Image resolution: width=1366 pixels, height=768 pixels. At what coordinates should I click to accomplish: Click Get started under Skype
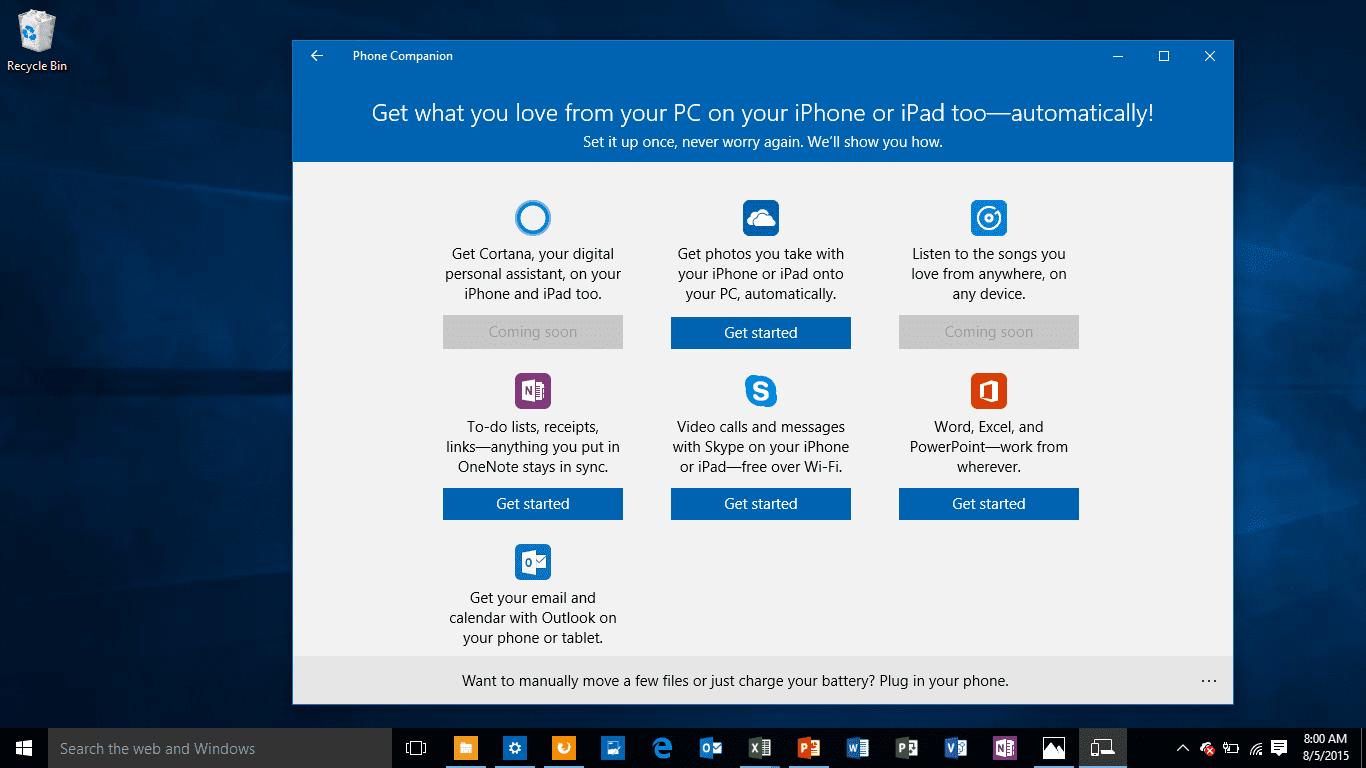761,504
